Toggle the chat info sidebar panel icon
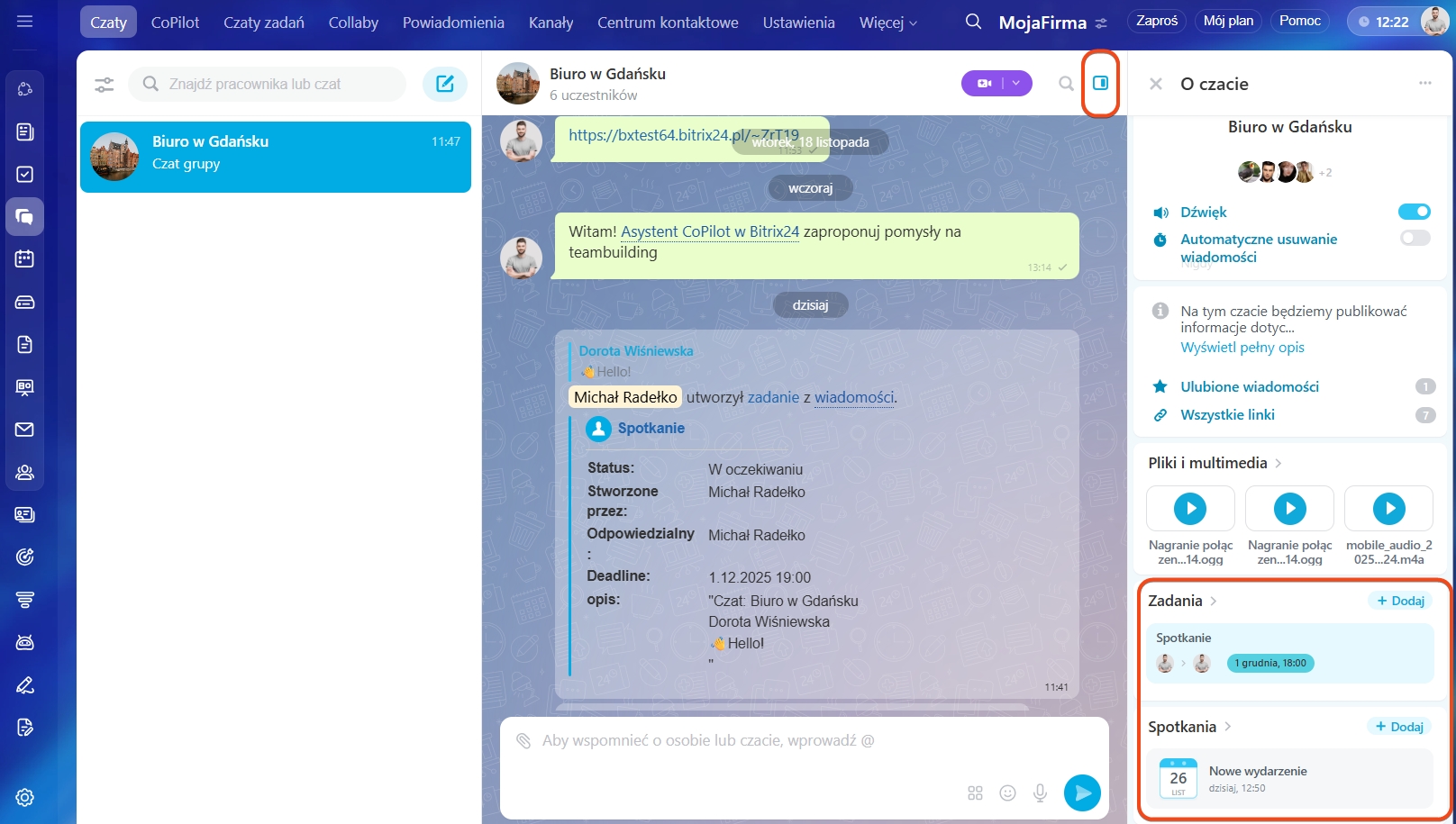The width and height of the screenshot is (1456, 824). (1100, 83)
